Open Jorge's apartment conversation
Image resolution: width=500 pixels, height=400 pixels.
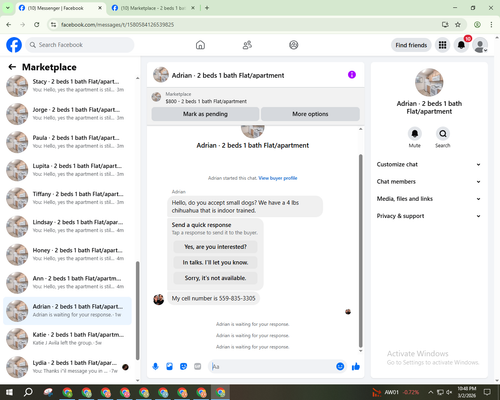click(x=67, y=114)
